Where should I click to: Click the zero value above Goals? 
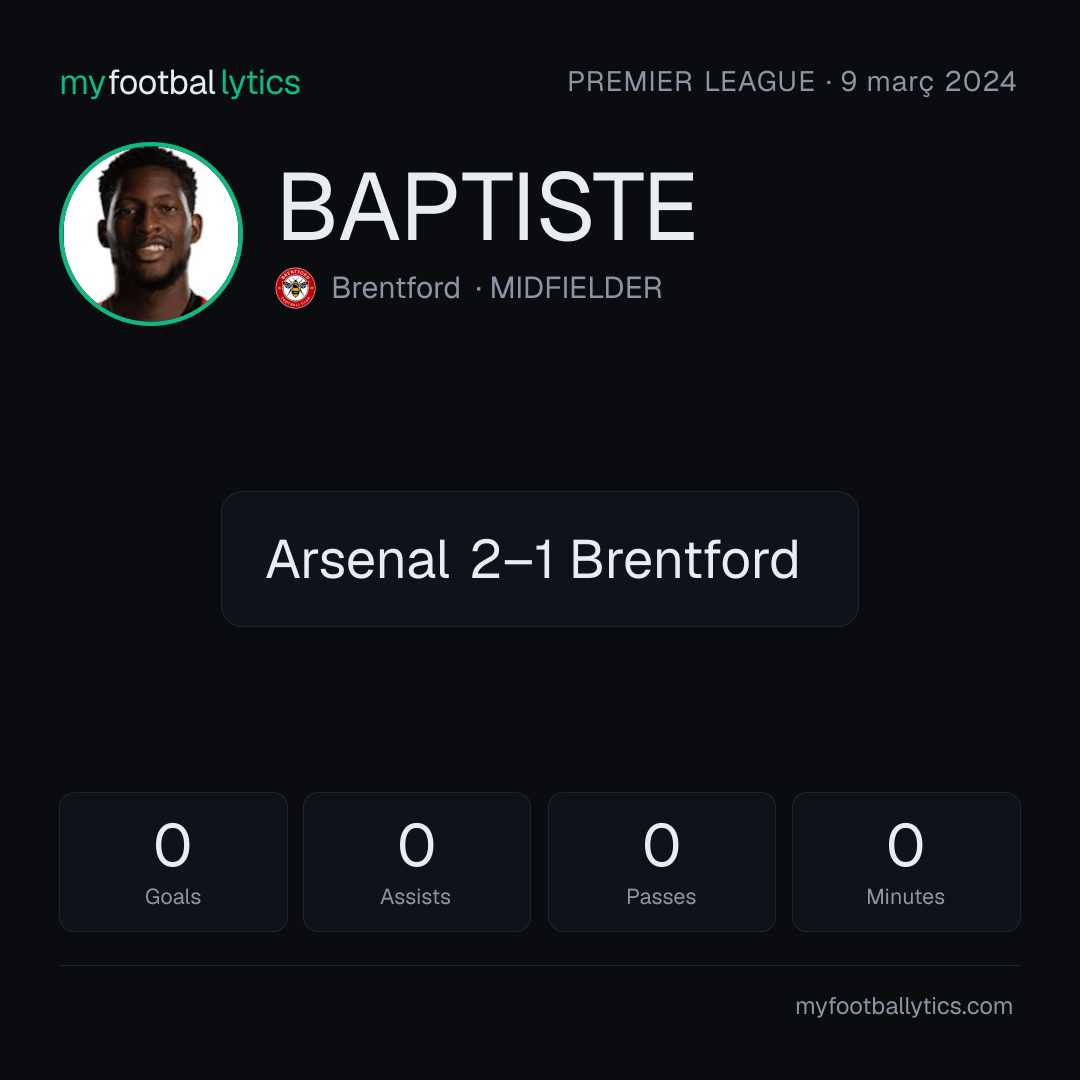point(172,845)
